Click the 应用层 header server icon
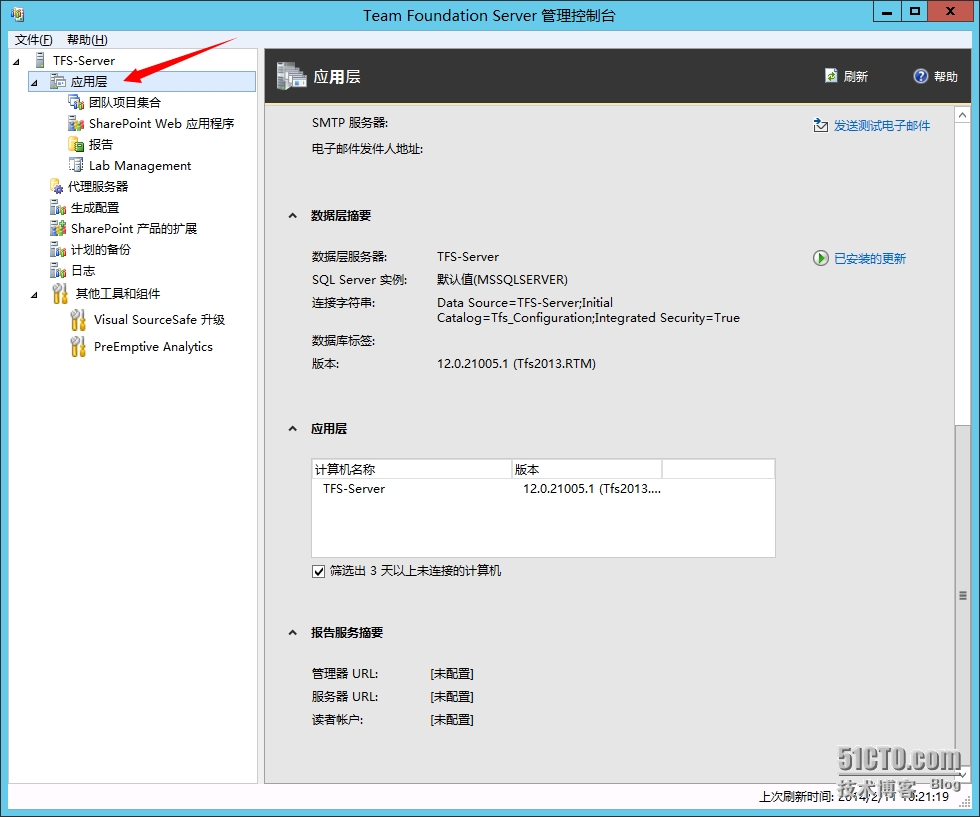The width and height of the screenshot is (980, 817). point(291,76)
